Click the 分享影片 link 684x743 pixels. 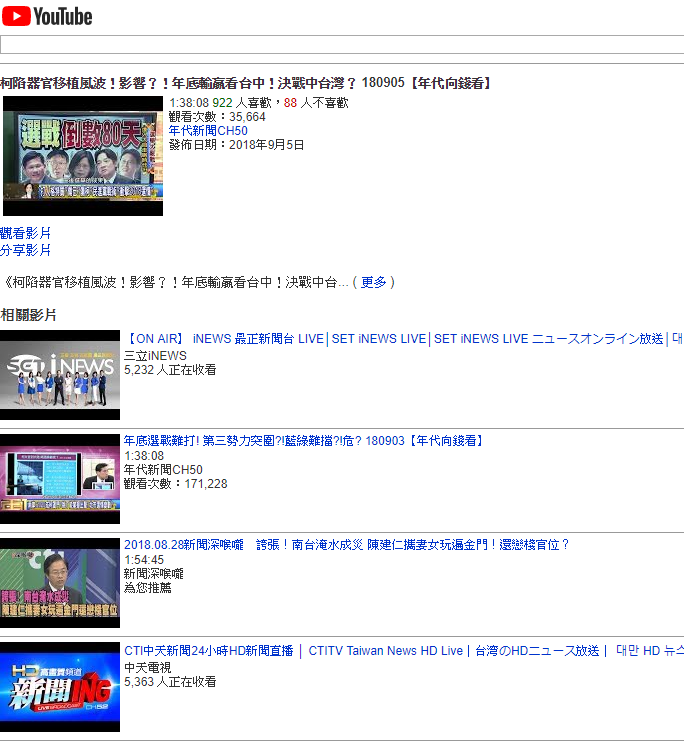(25, 250)
